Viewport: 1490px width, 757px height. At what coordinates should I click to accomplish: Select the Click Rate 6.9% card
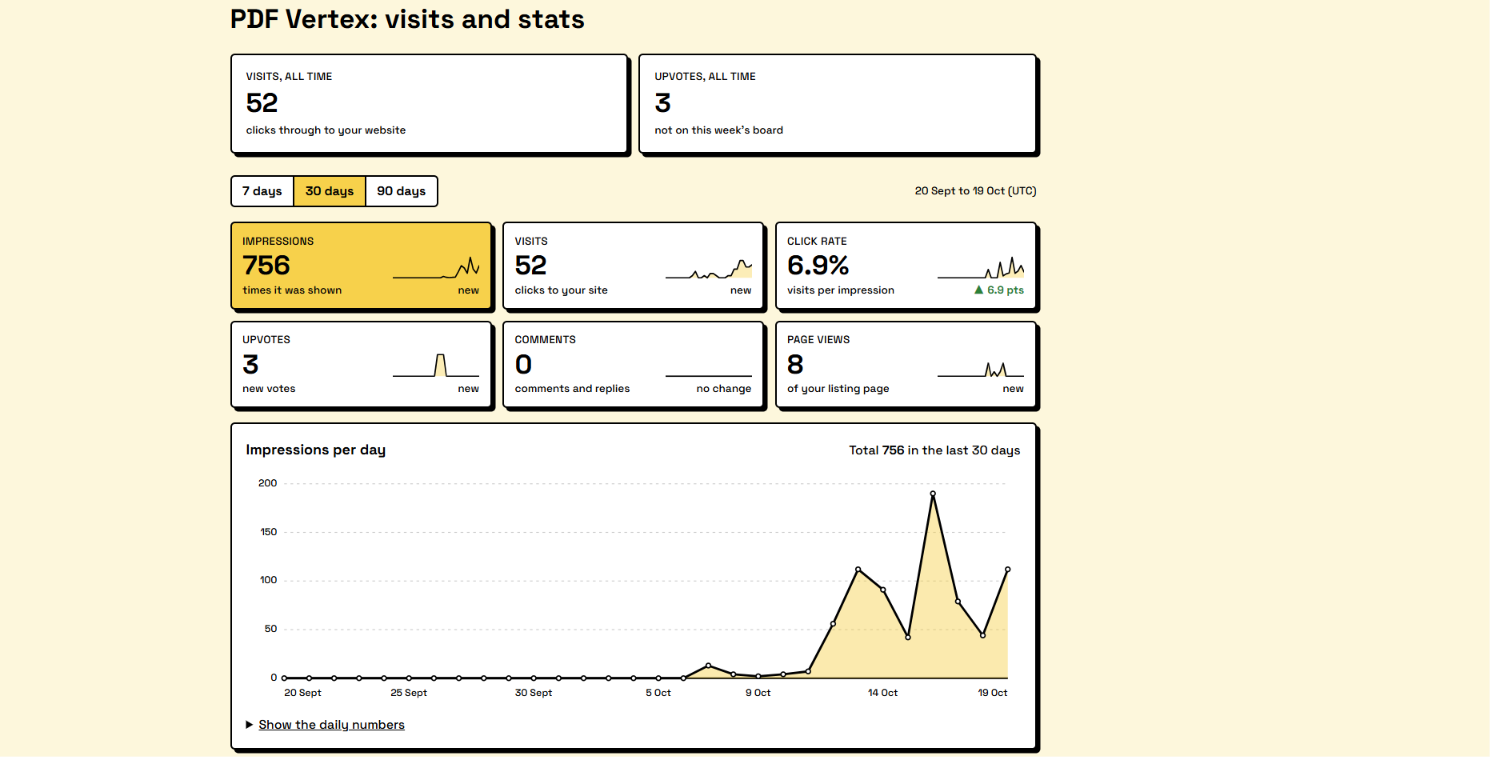906,265
